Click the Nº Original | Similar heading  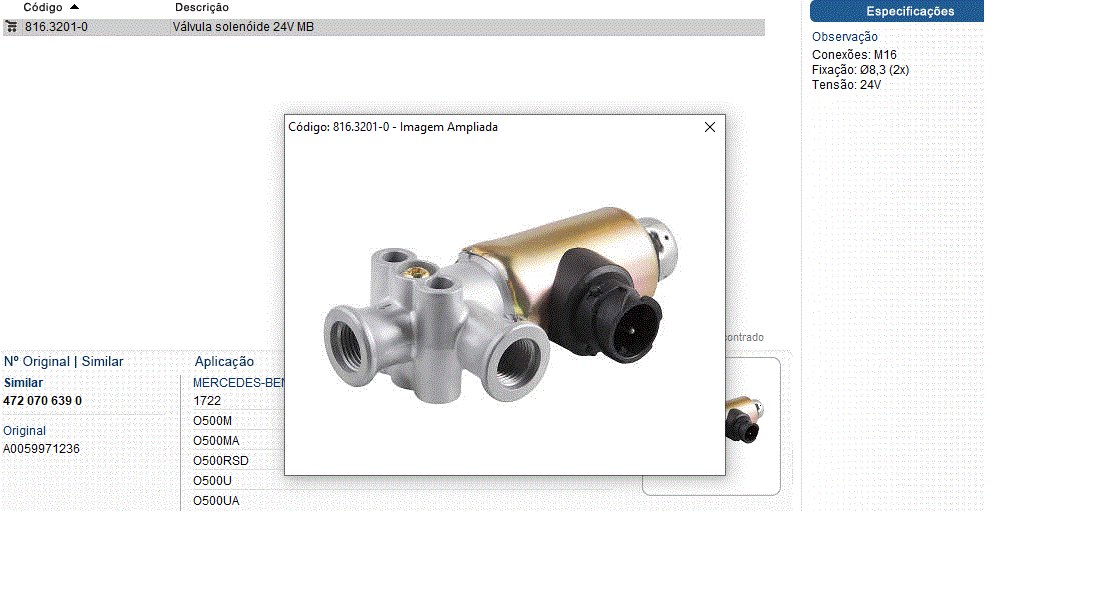tap(64, 361)
